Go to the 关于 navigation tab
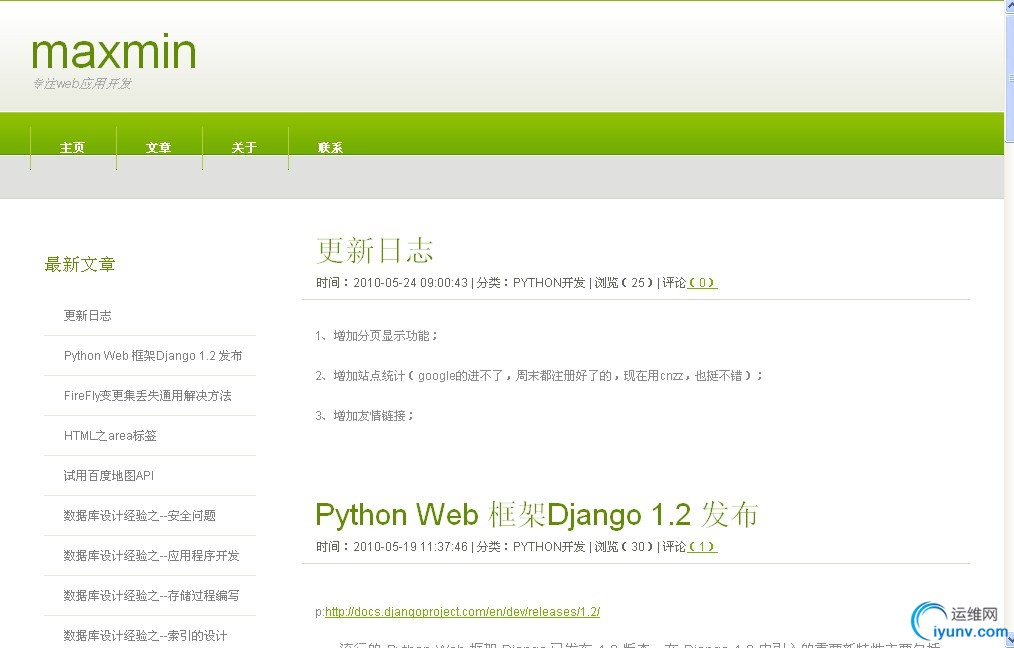This screenshot has height=648, width=1014. [244, 147]
